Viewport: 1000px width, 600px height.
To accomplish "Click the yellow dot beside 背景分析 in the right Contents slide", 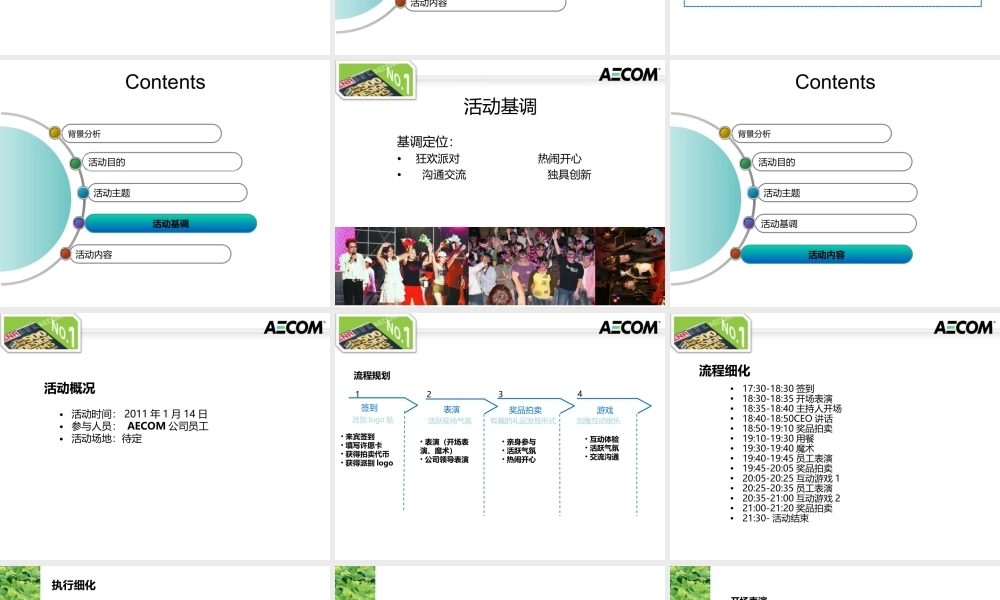I will [724, 133].
